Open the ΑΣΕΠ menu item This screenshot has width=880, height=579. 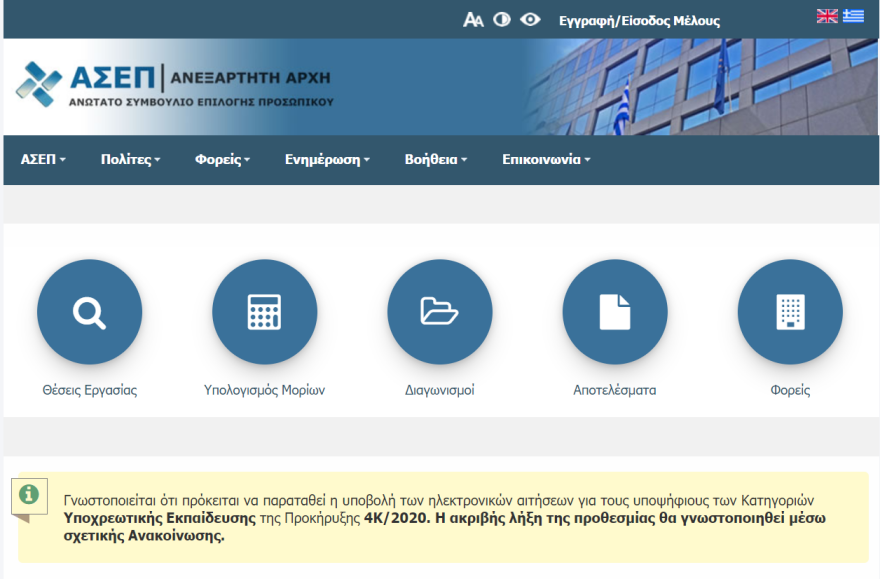pos(42,158)
